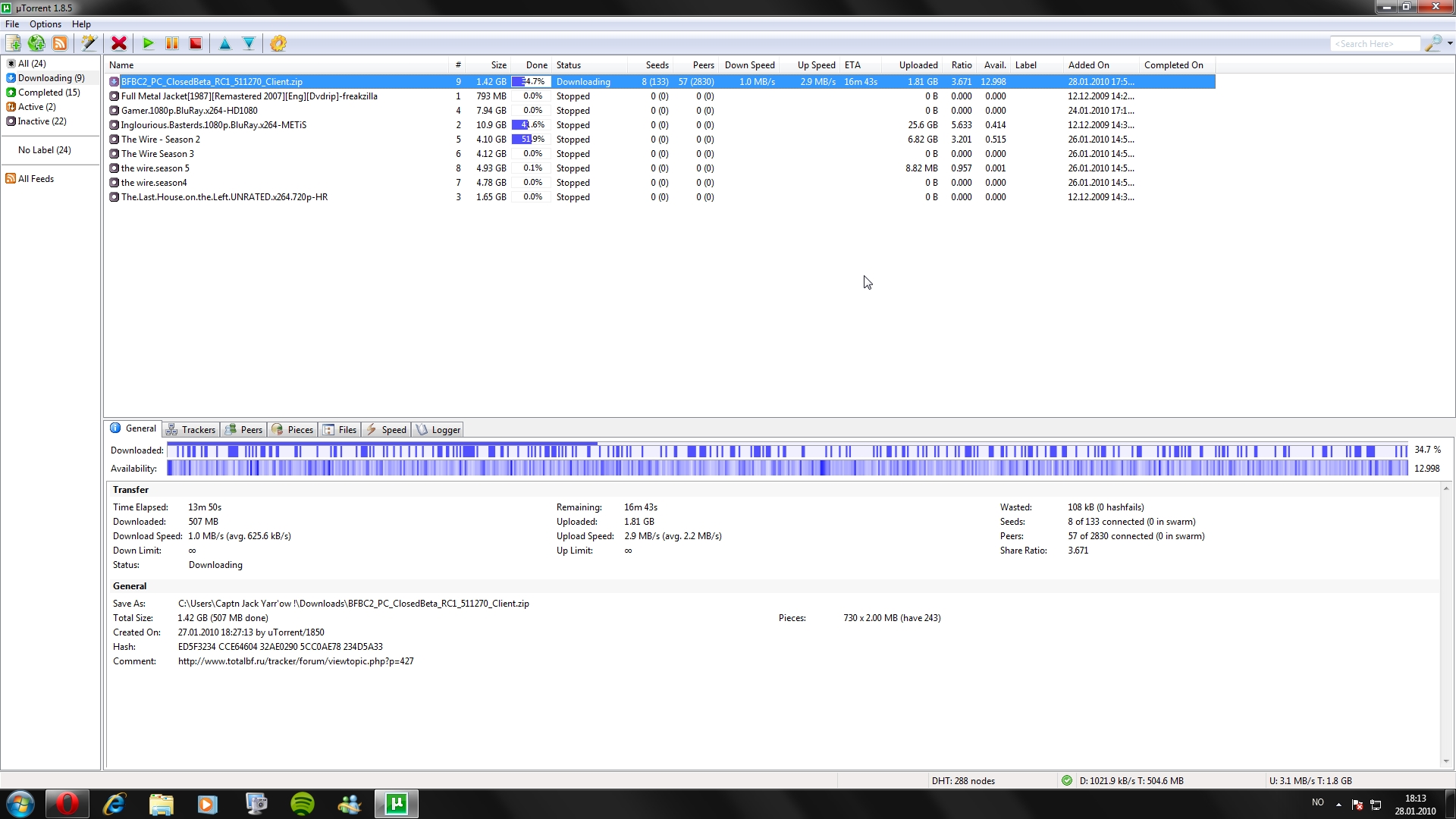The width and height of the screenshot is (1456, 819).
Task: Select the wire.season4 torrent
Action: click(660, 183)
